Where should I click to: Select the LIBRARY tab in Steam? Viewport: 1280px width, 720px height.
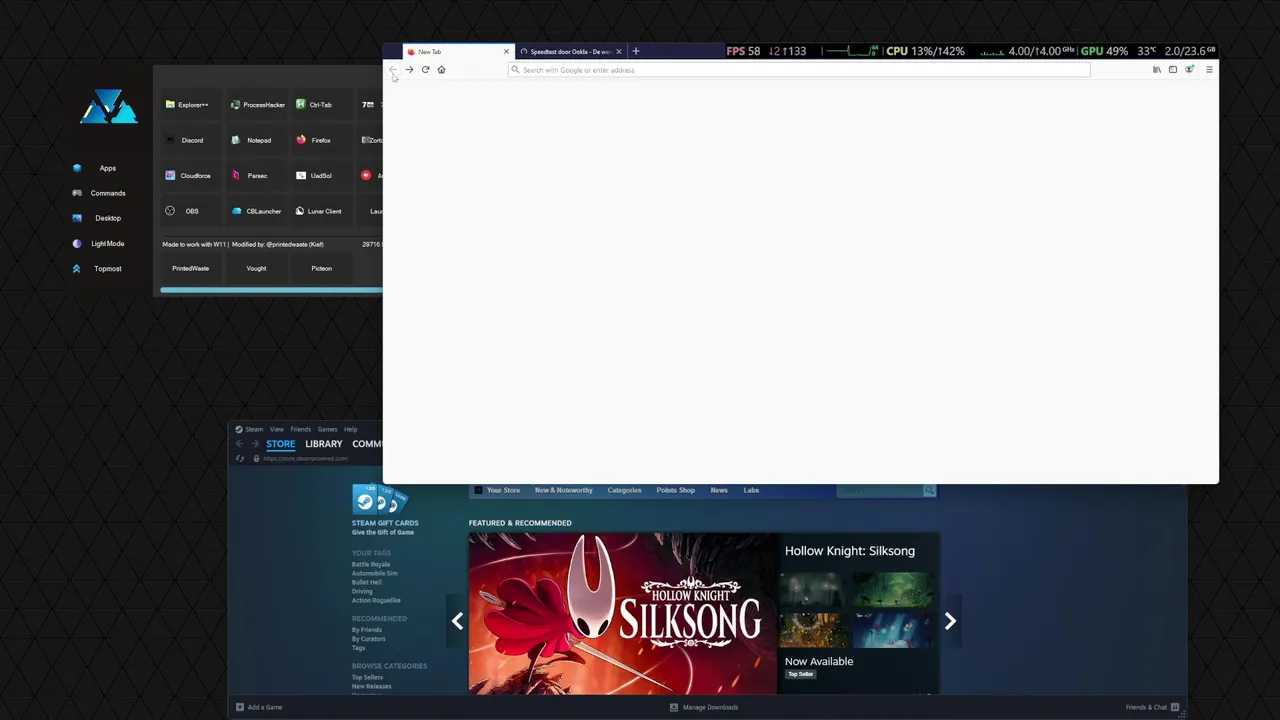(x=324, y=444)
